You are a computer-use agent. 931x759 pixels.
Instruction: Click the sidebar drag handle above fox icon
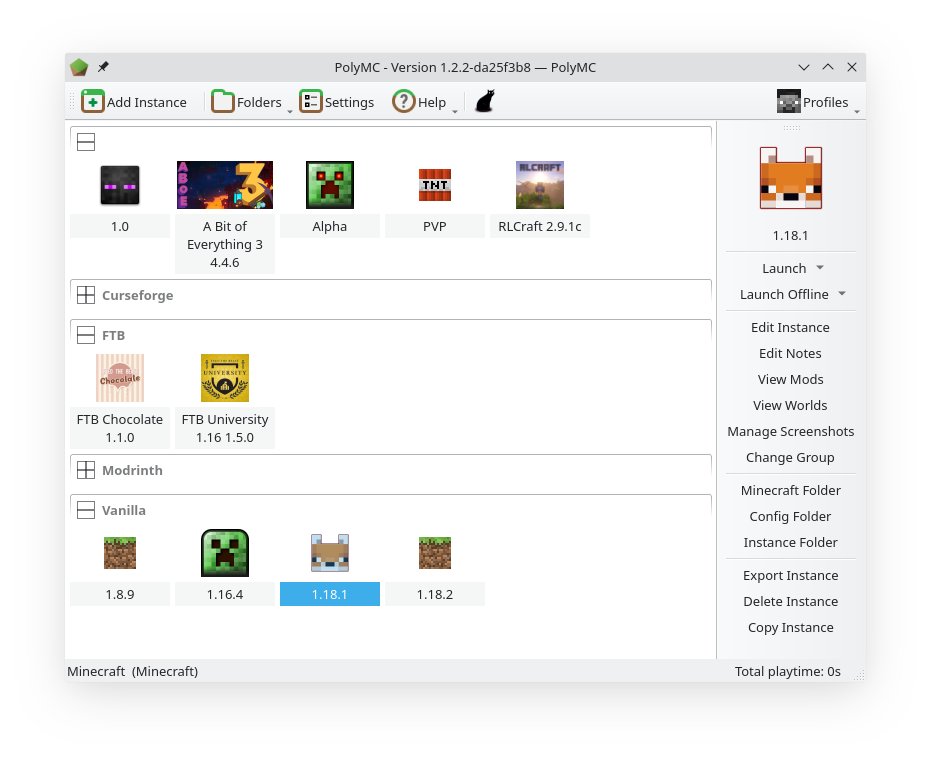[x=791, y=128]
